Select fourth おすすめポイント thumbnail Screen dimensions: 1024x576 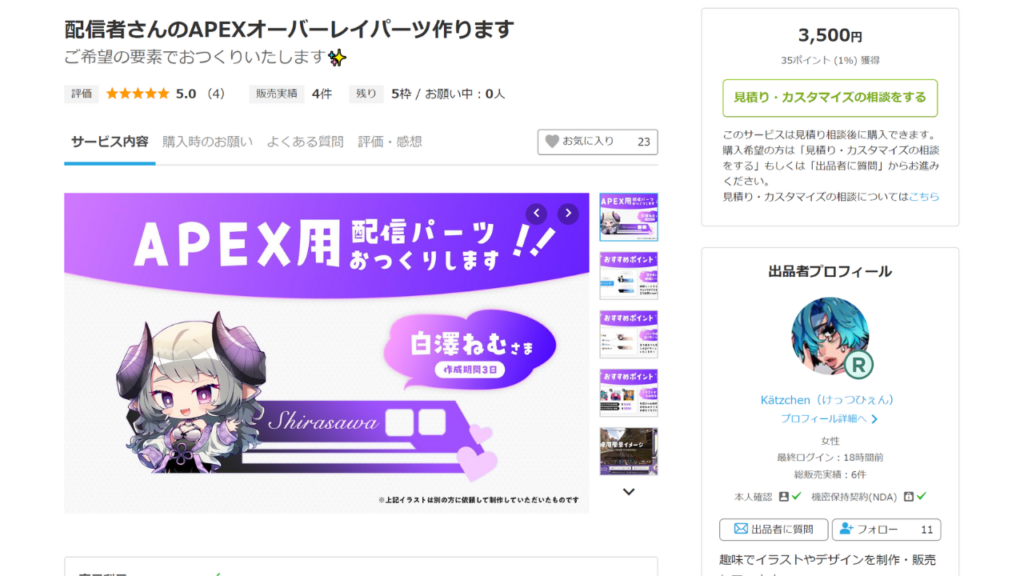[628, 392]
